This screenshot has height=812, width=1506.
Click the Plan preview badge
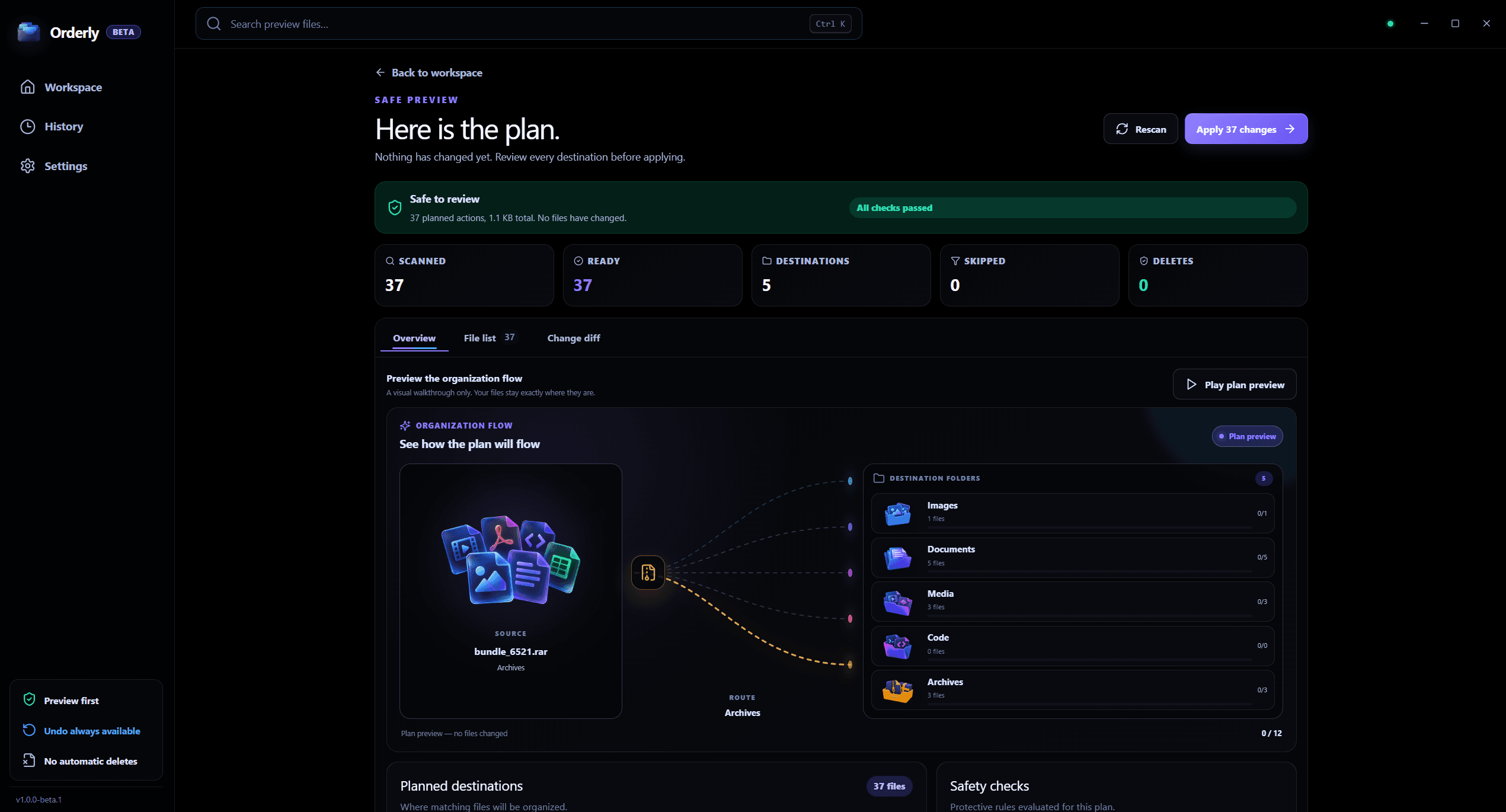tap(1247, 436)
